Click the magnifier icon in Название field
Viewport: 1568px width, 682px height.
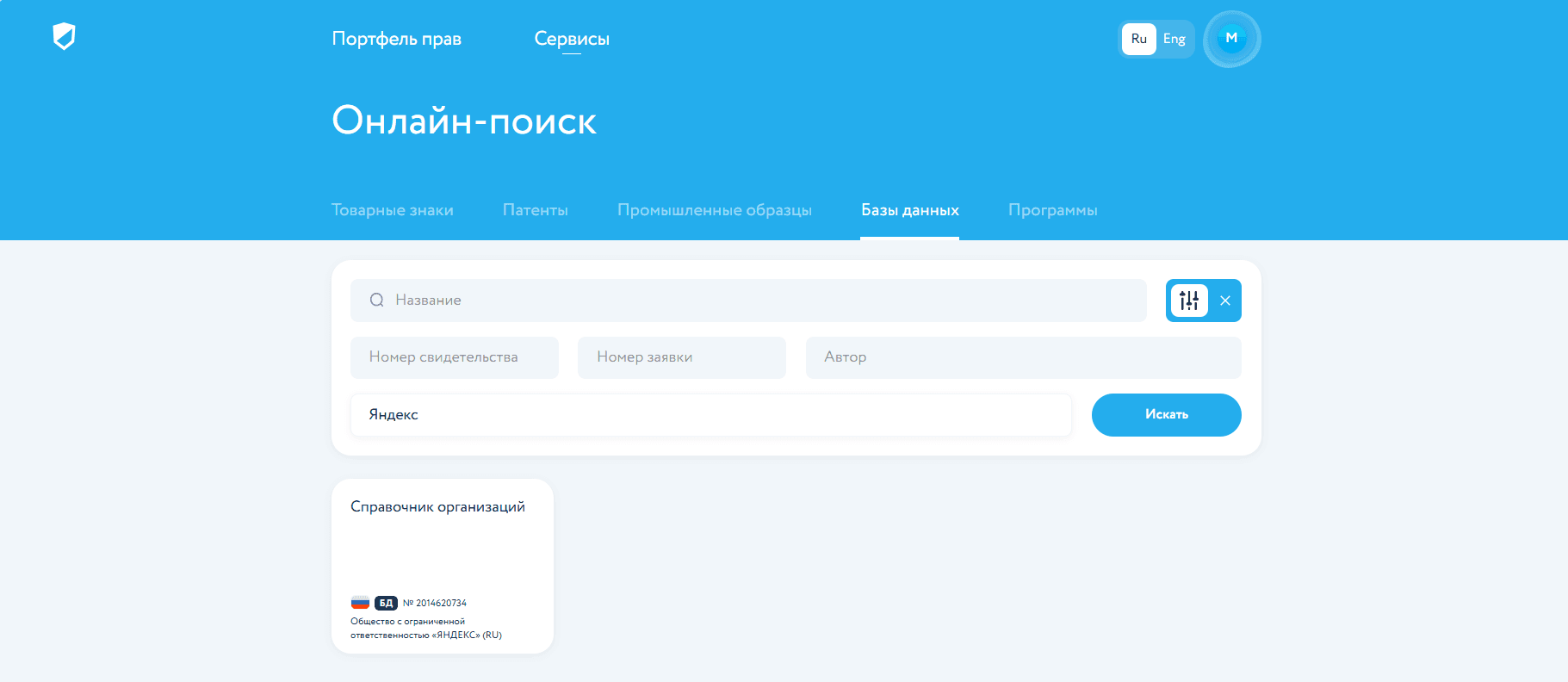coord(376,301)
